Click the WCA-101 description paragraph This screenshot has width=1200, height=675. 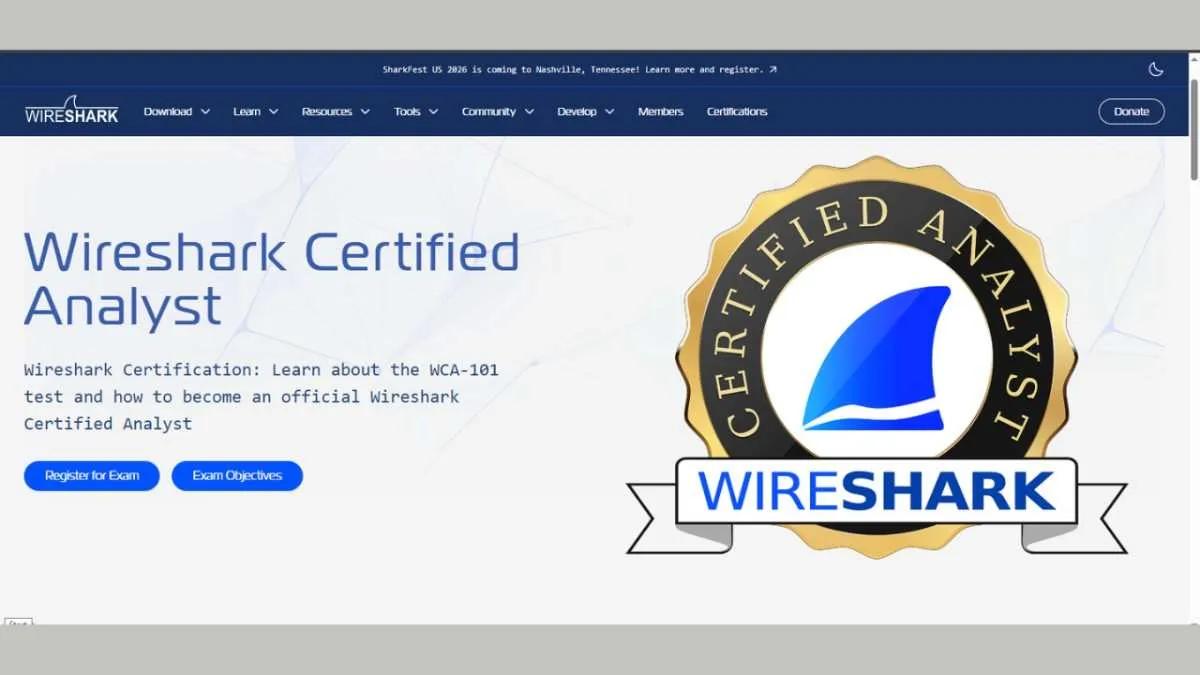coord(261,397)
